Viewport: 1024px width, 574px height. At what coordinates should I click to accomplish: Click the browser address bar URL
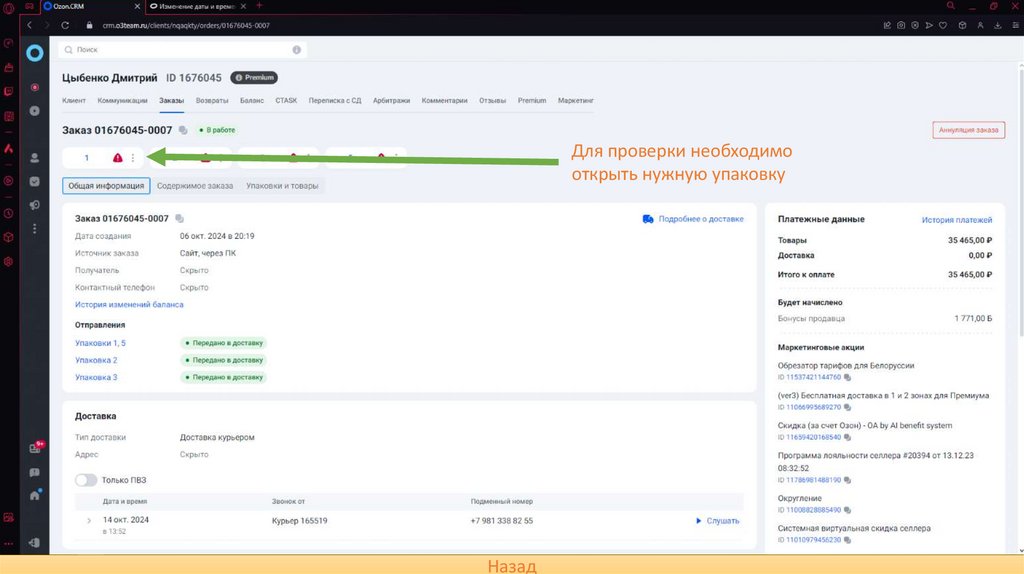[x=186, y=25]
